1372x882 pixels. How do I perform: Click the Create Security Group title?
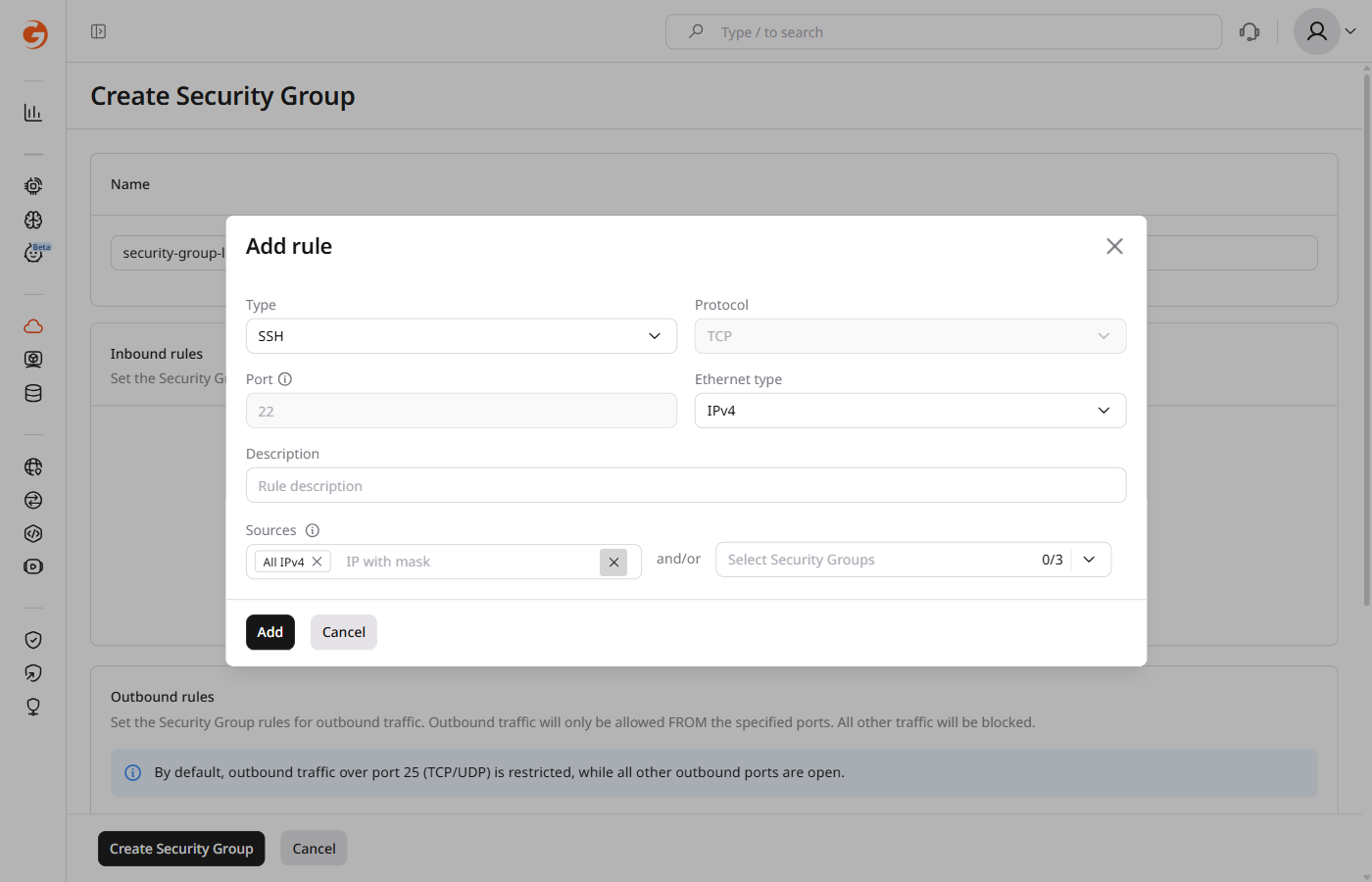(x=222, y=96)
